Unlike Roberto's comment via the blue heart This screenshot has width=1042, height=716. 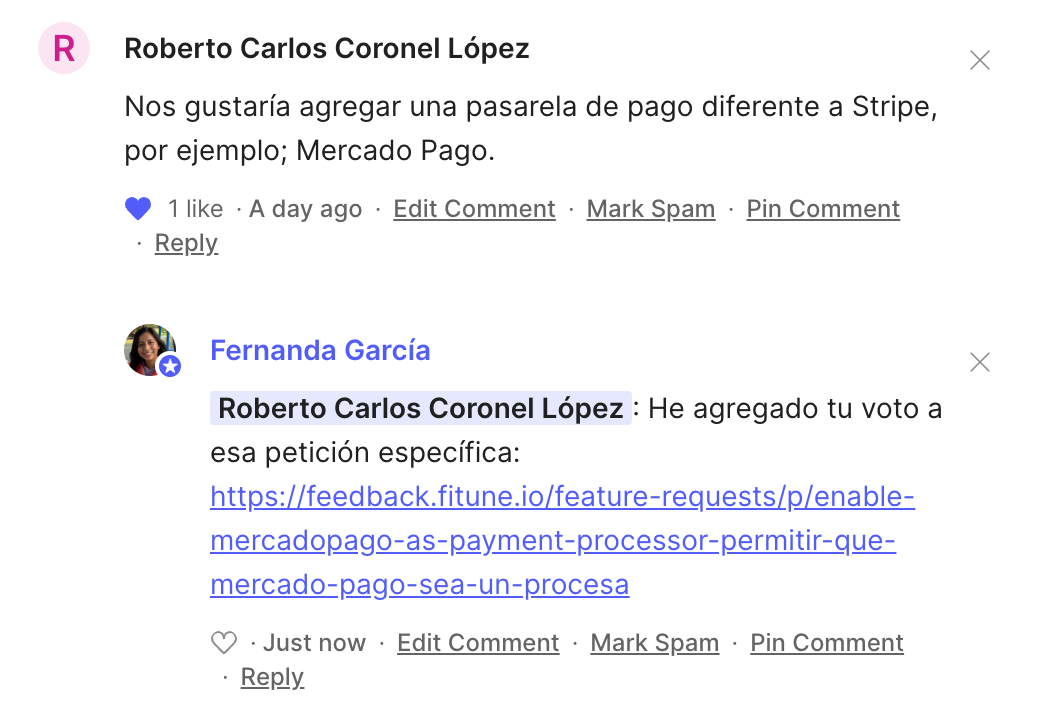(138, 209)
